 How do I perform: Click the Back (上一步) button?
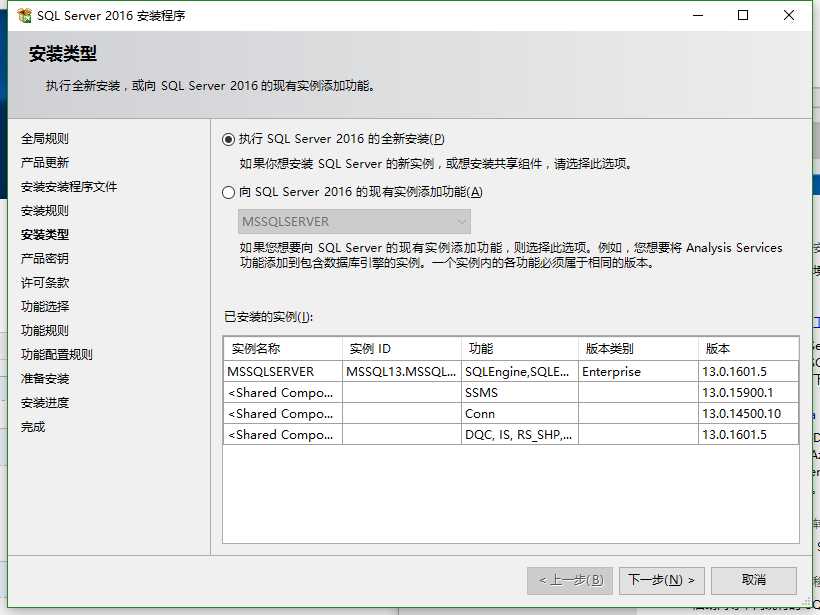(570, 580)
